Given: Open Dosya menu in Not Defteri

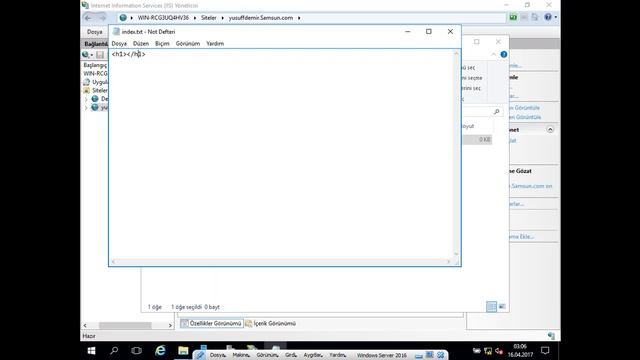Looking at the screenshot, I should [x=119, y=43].
